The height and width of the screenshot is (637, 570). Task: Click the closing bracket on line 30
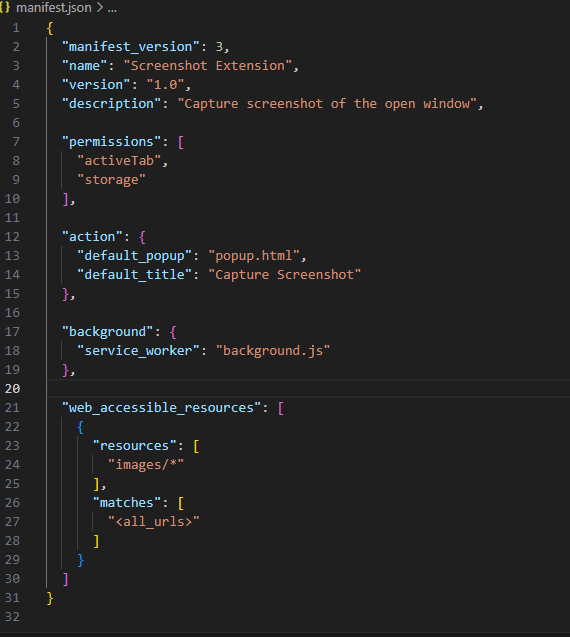tap(65, 579)
